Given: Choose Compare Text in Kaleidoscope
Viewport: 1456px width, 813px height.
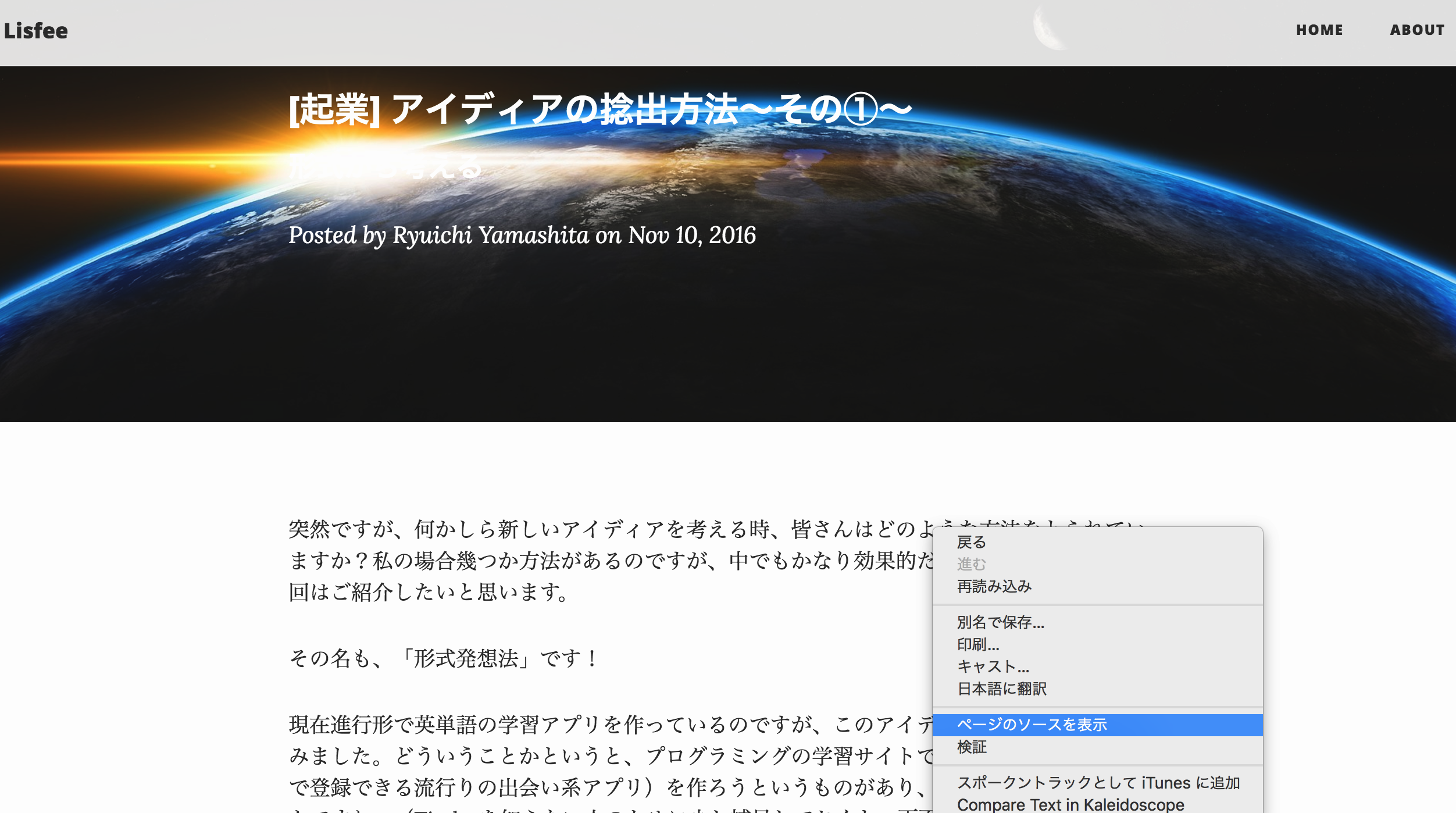Looking at the screenshot, I should pos(1097,804).
